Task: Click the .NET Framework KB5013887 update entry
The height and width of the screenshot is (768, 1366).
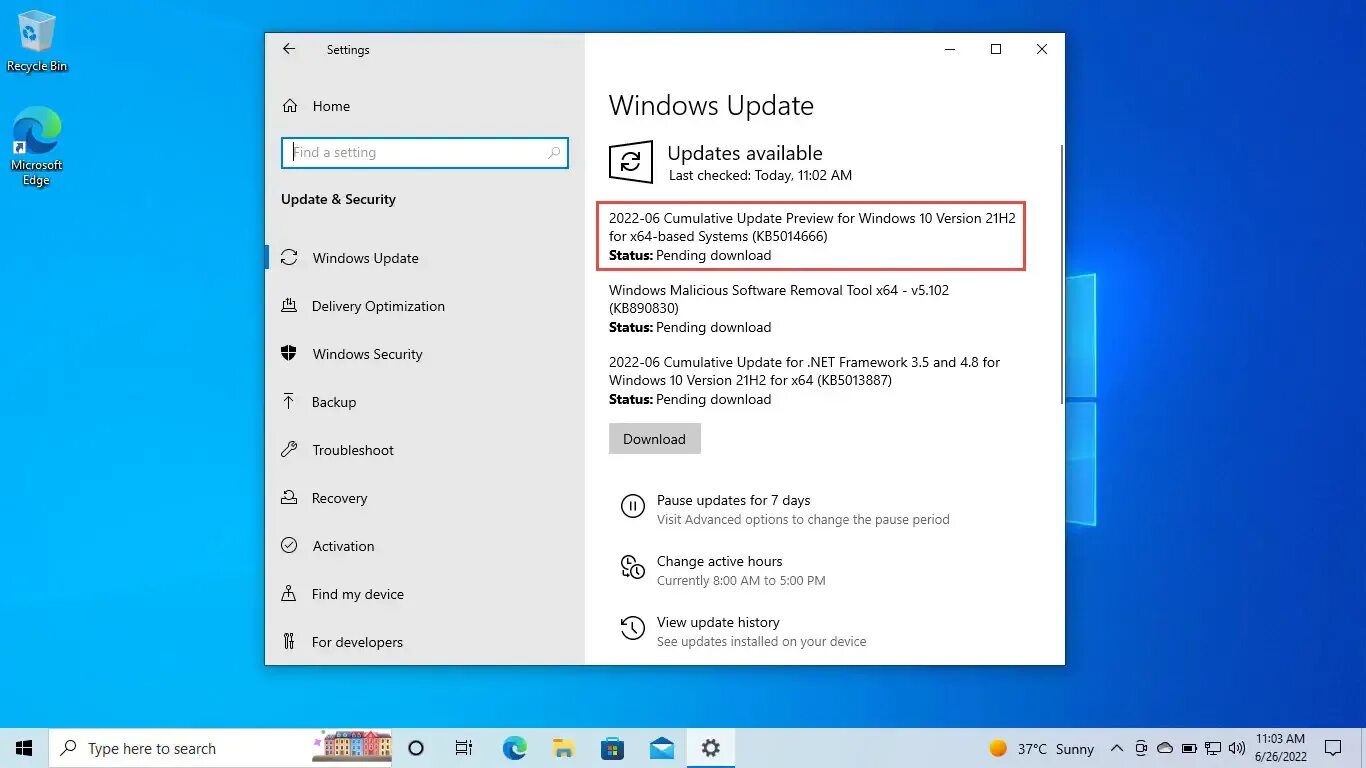Action: tap(805, 371)
